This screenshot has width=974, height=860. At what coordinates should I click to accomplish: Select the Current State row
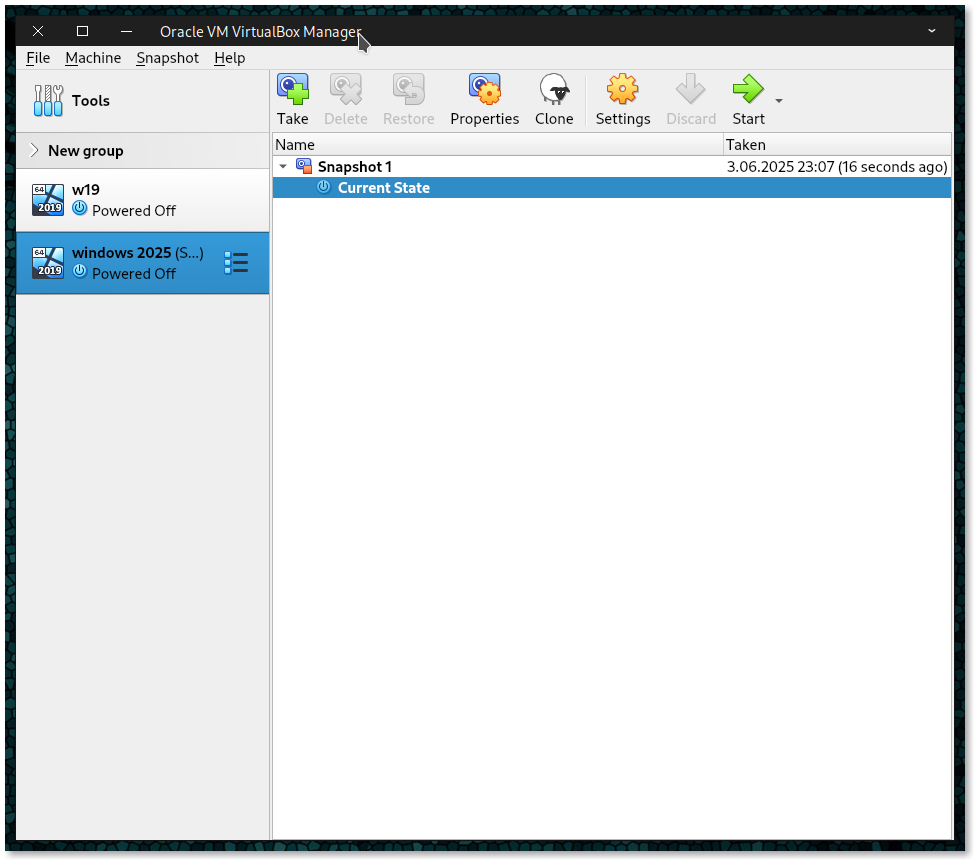click(x=612, y=188)
